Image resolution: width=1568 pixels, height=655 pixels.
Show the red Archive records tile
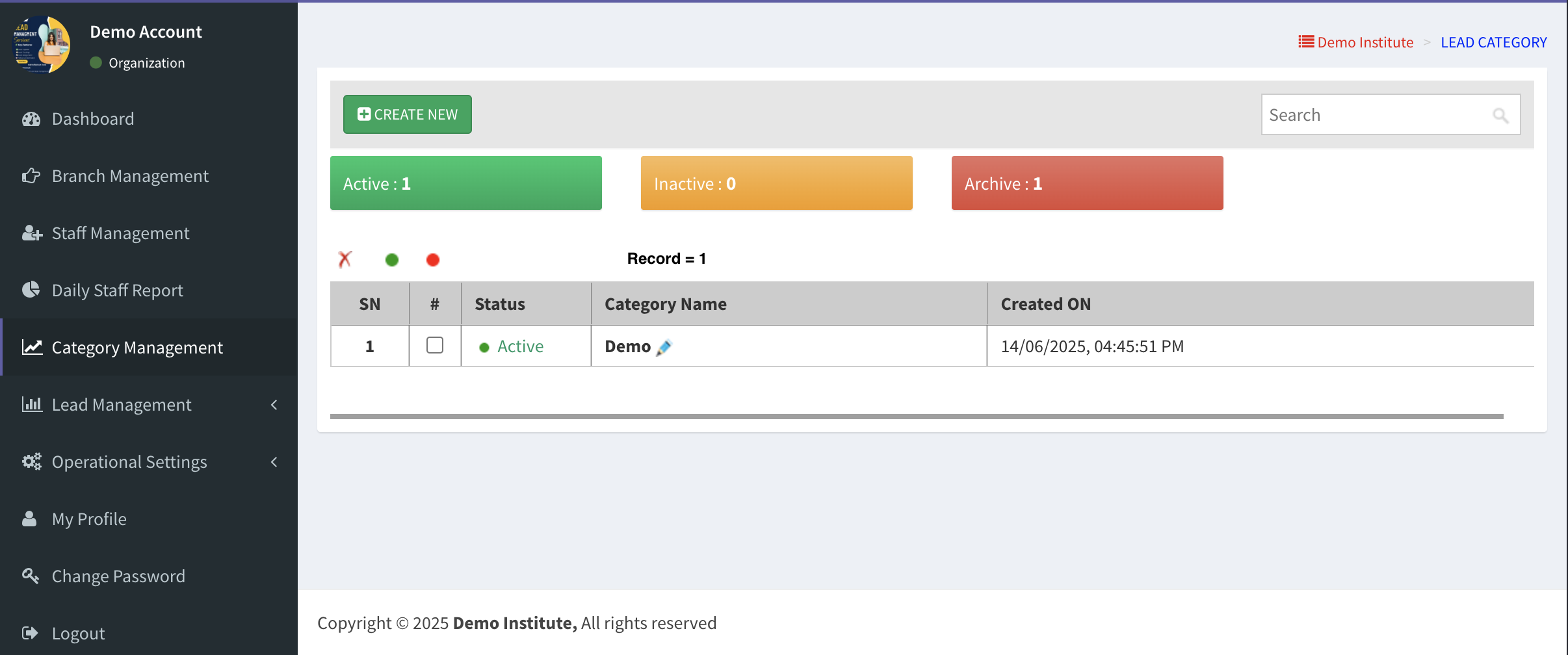pyautogui.click(x=1087, y=183)
